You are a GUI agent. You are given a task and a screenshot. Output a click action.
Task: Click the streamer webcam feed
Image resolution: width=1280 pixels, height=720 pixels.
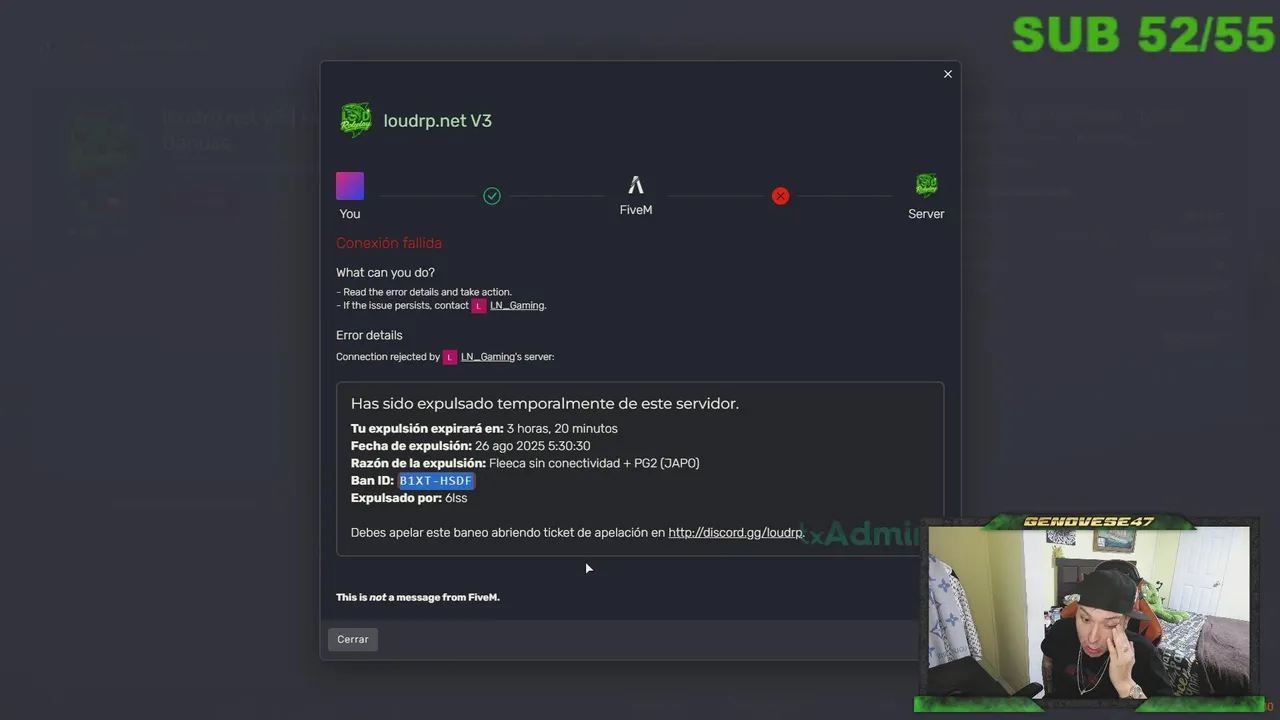(1089, 610)
